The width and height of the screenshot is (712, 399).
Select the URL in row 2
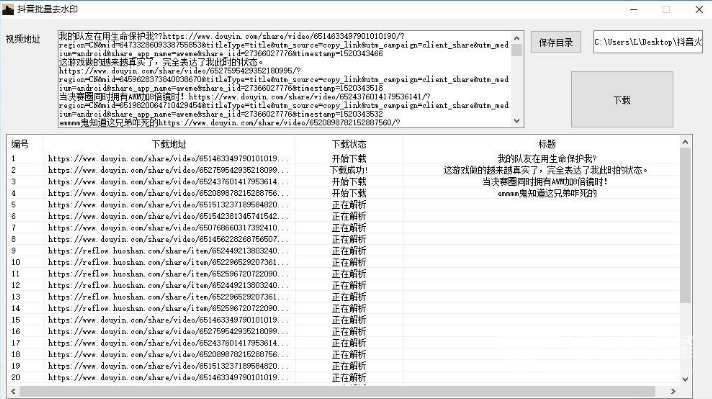(x=168, y=170)
